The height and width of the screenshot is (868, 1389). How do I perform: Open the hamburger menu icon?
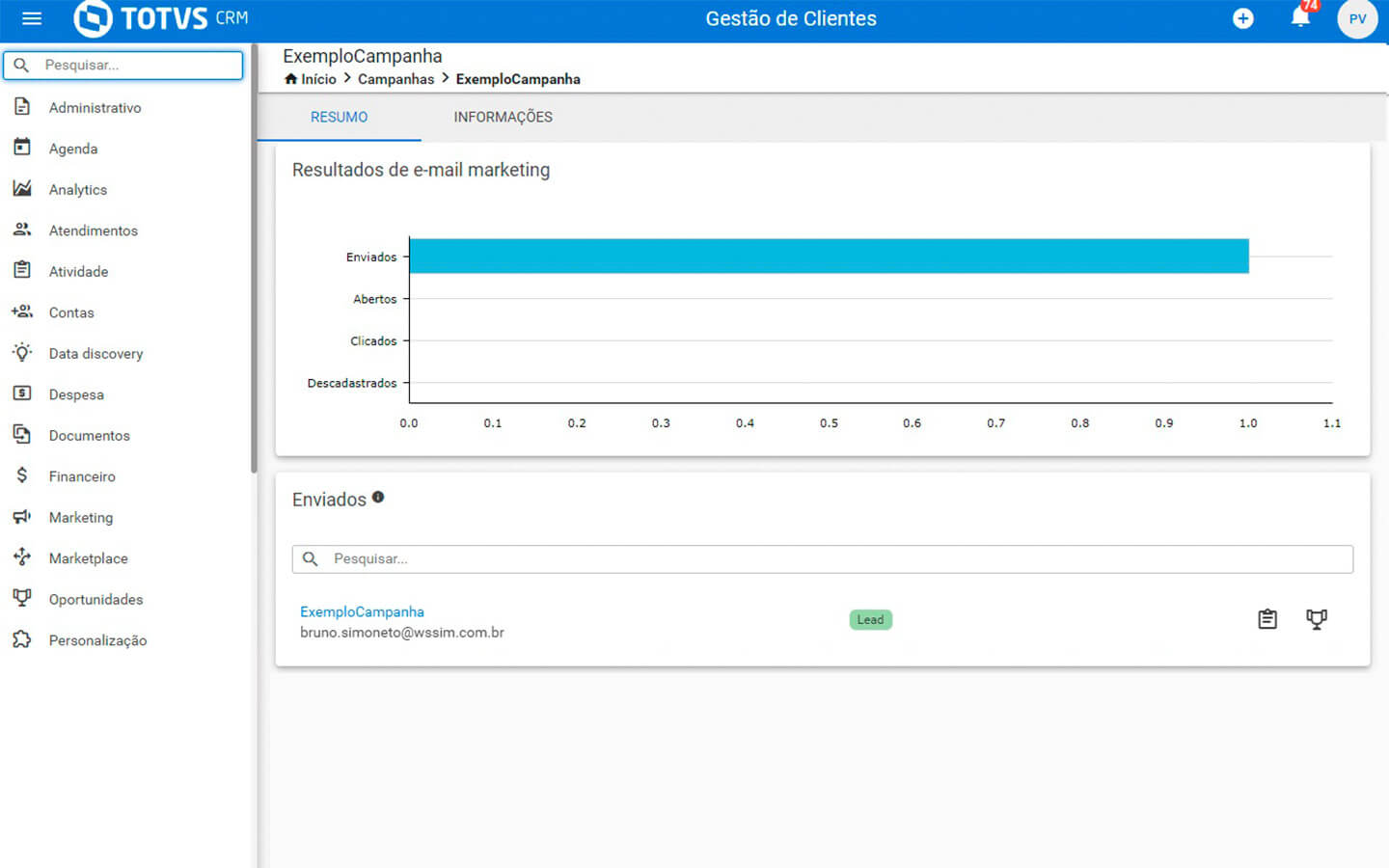tap(32, 18)
